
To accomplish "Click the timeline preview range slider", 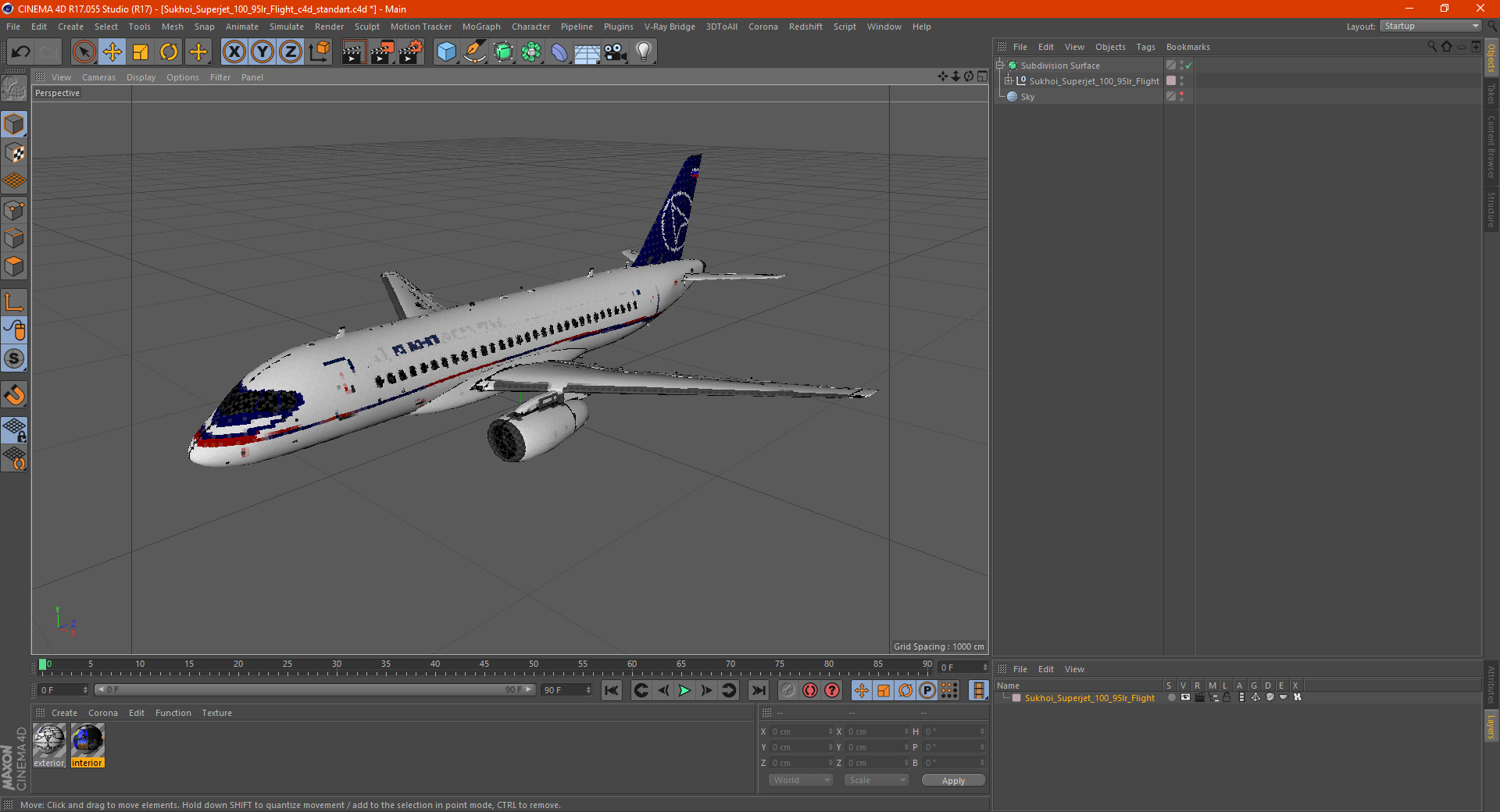I will coord(315,690).
